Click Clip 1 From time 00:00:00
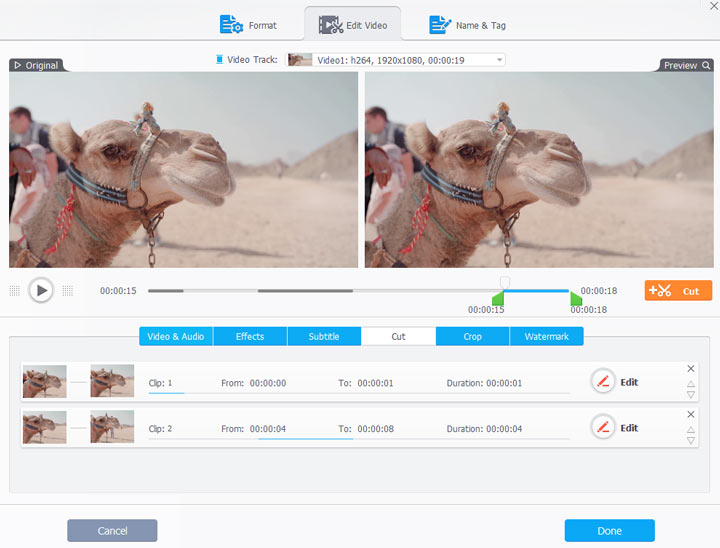 (x=268, y=383)
